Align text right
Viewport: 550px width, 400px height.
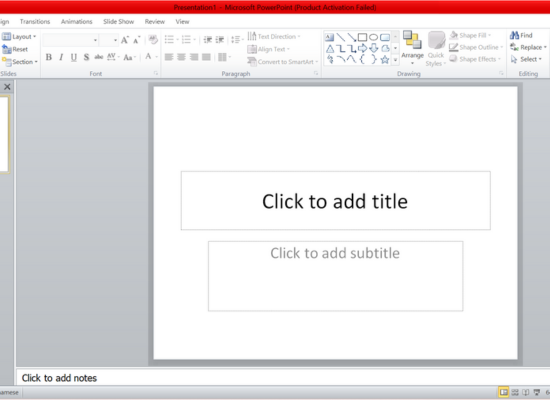[x=194, y=57]
